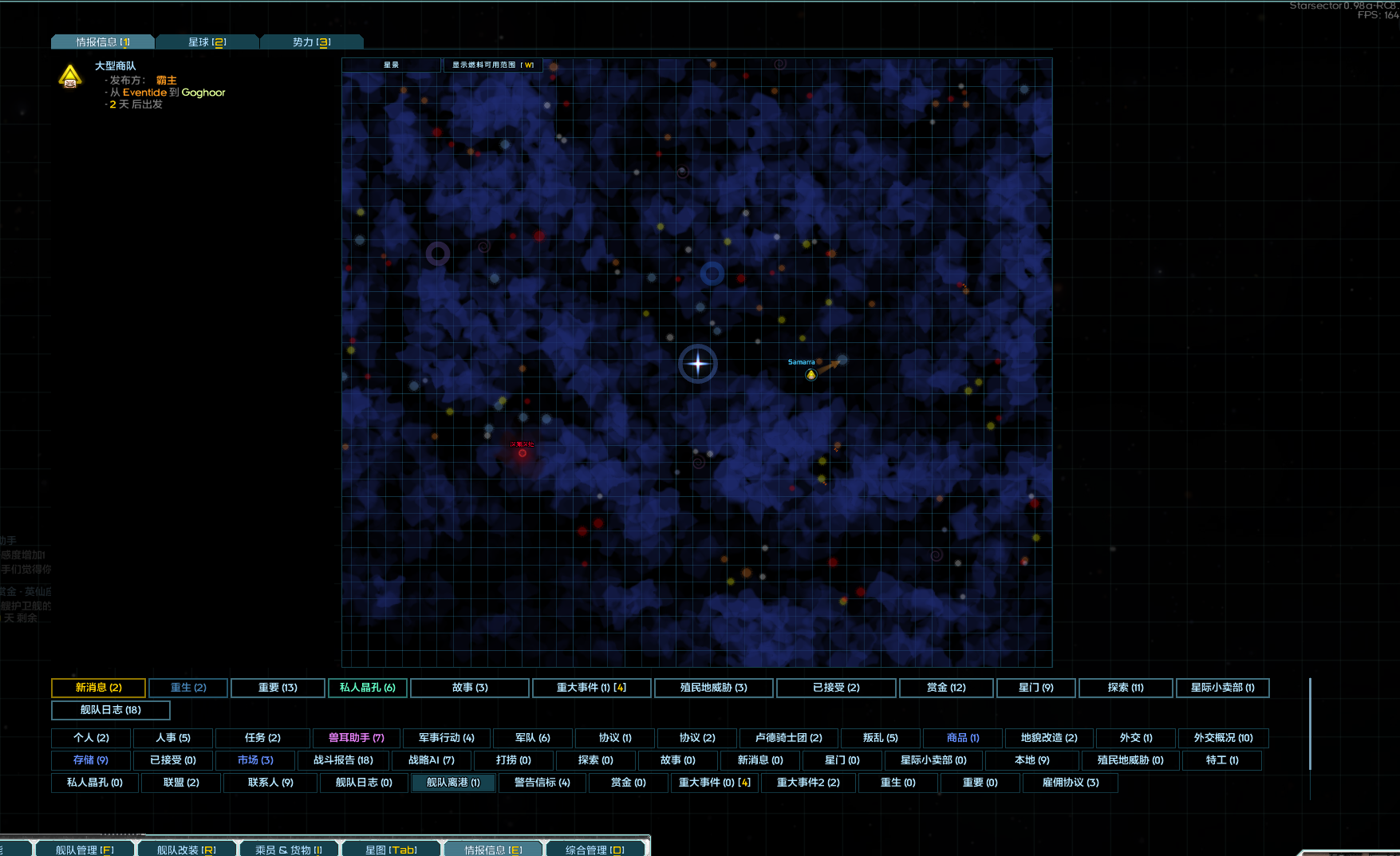The height and width of the screenshot is (856, 1400).
Task: Toggle the 已接受 (2) filter tag
Action: pyautogui.click(x=836, y=688)
